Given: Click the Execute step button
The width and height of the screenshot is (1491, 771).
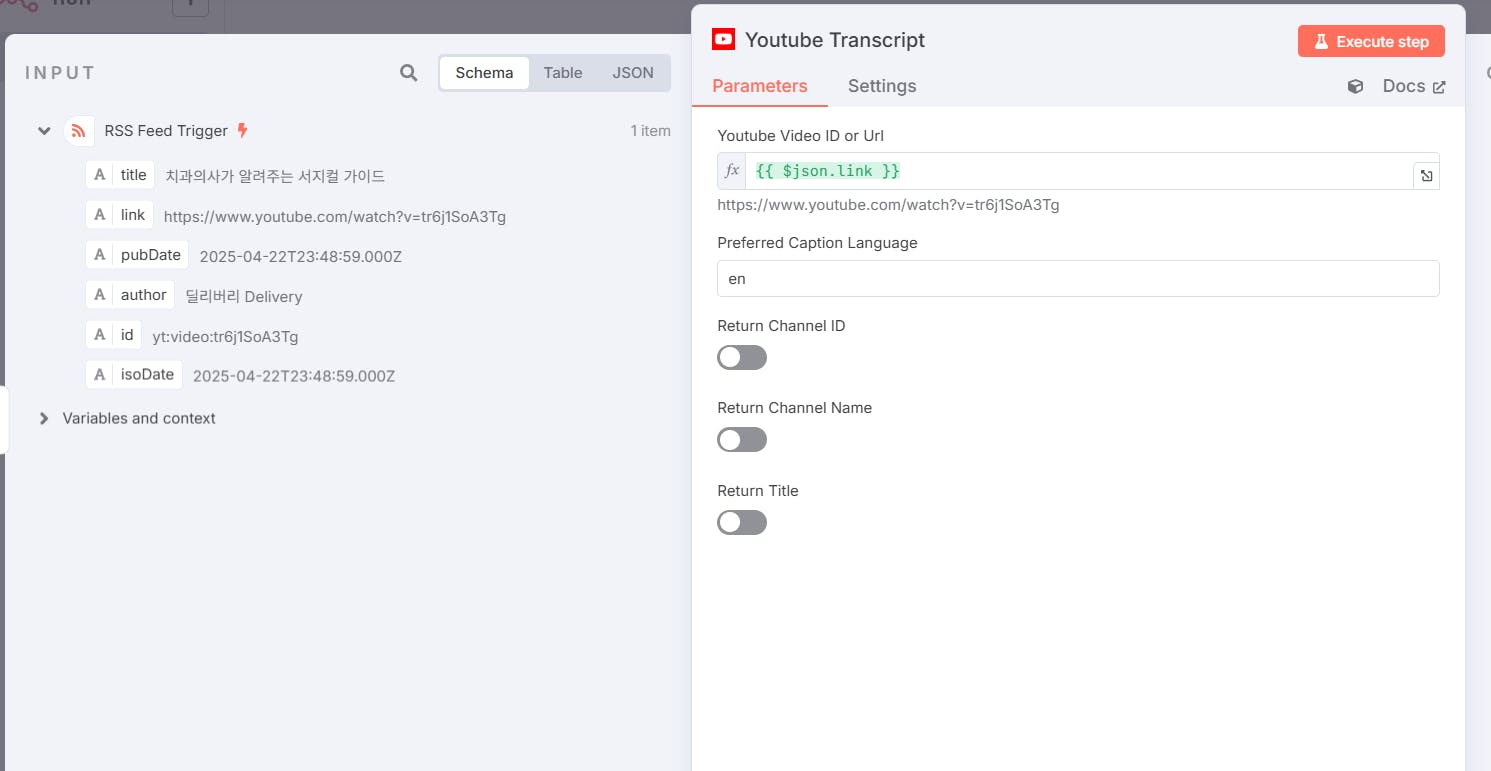Looking at the screenshot, I should pyautogui.click(x=1371, y=41).
